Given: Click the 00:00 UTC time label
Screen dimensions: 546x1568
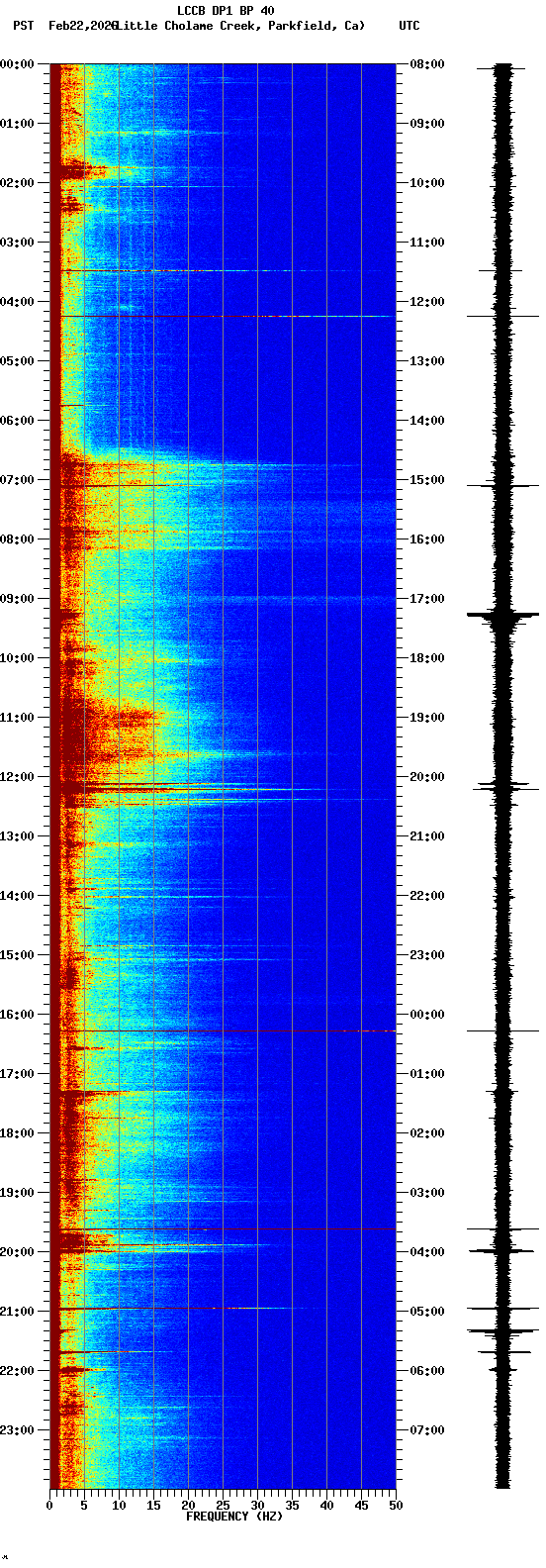Looking at the screenshot, I should 427,1015.
